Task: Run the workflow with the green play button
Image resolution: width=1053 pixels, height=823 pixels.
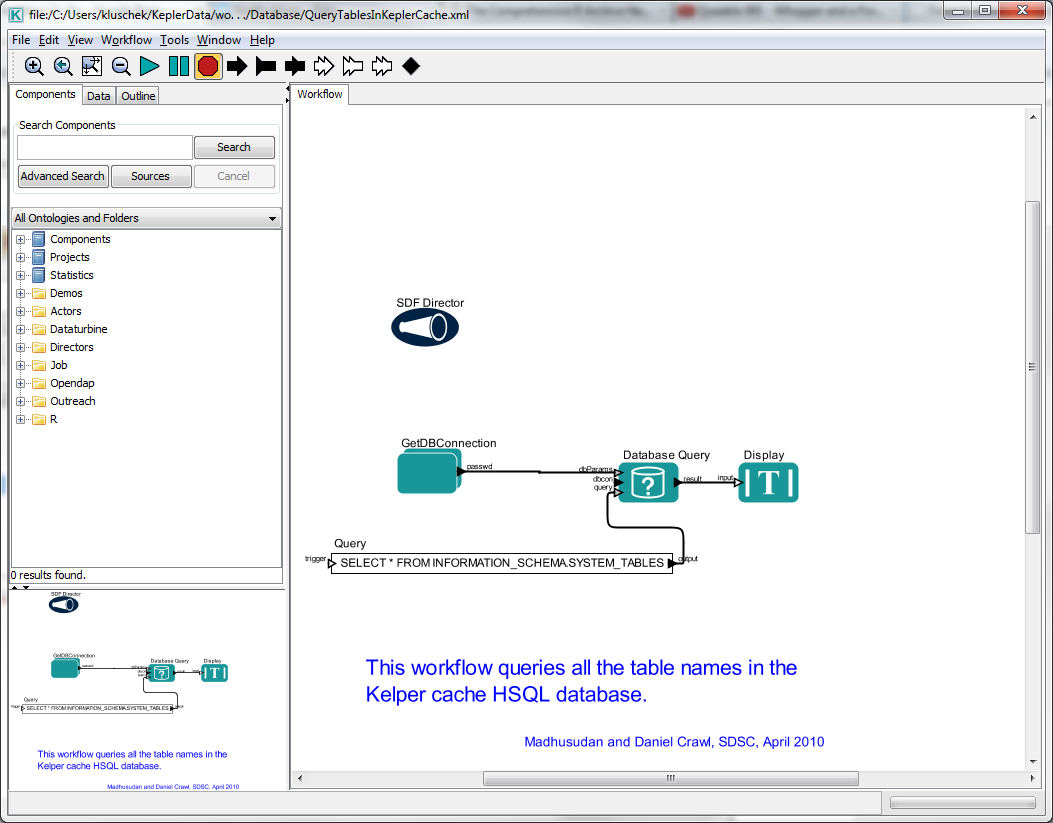Action: tap(149, 66)
